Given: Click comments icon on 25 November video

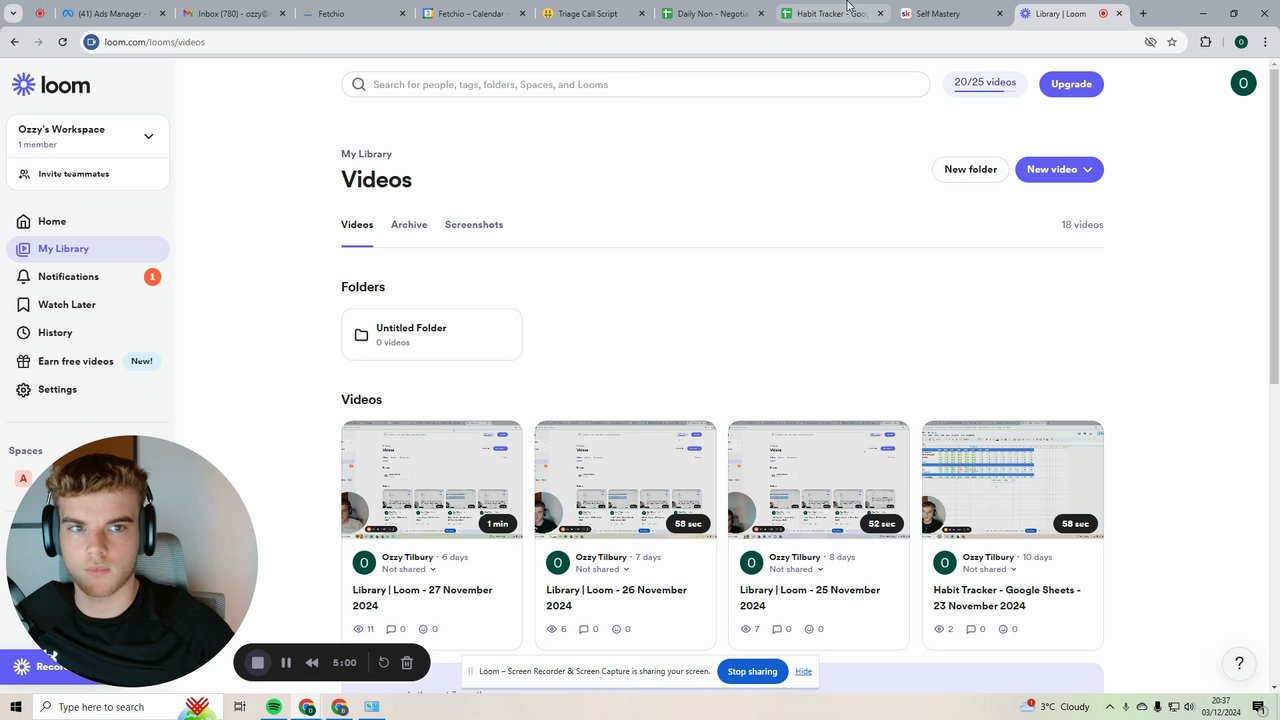Looking at the screenshot, I should [778, 629].
